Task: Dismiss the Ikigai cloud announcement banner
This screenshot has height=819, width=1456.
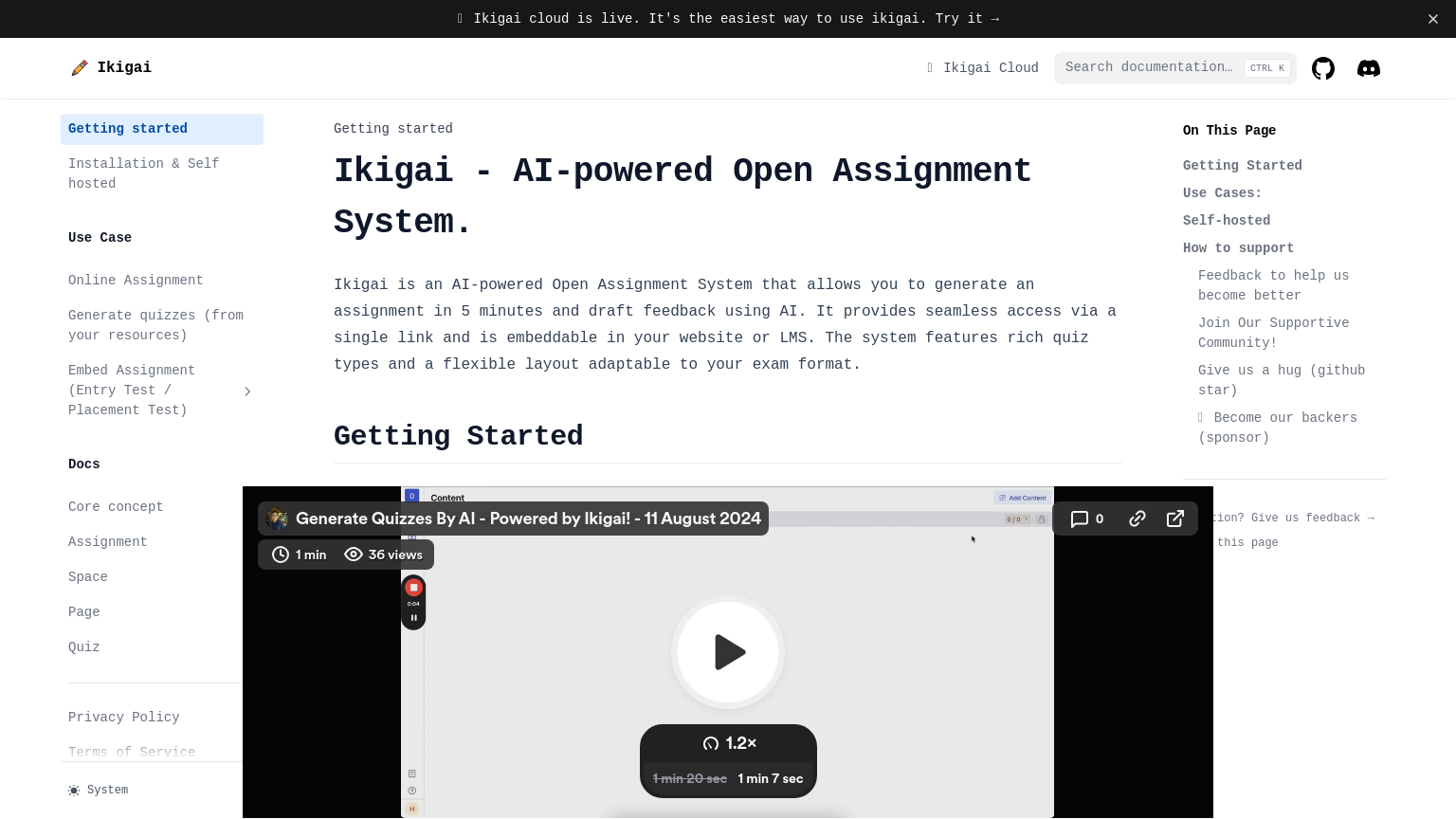Action: (x=1432, y=19)
